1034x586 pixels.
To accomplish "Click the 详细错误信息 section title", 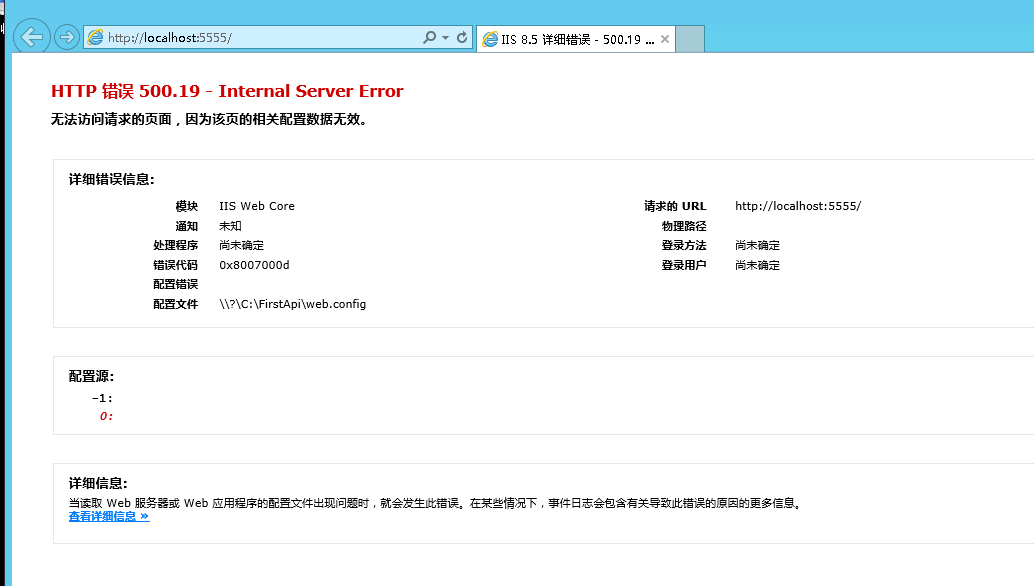I will coord(111,179).
